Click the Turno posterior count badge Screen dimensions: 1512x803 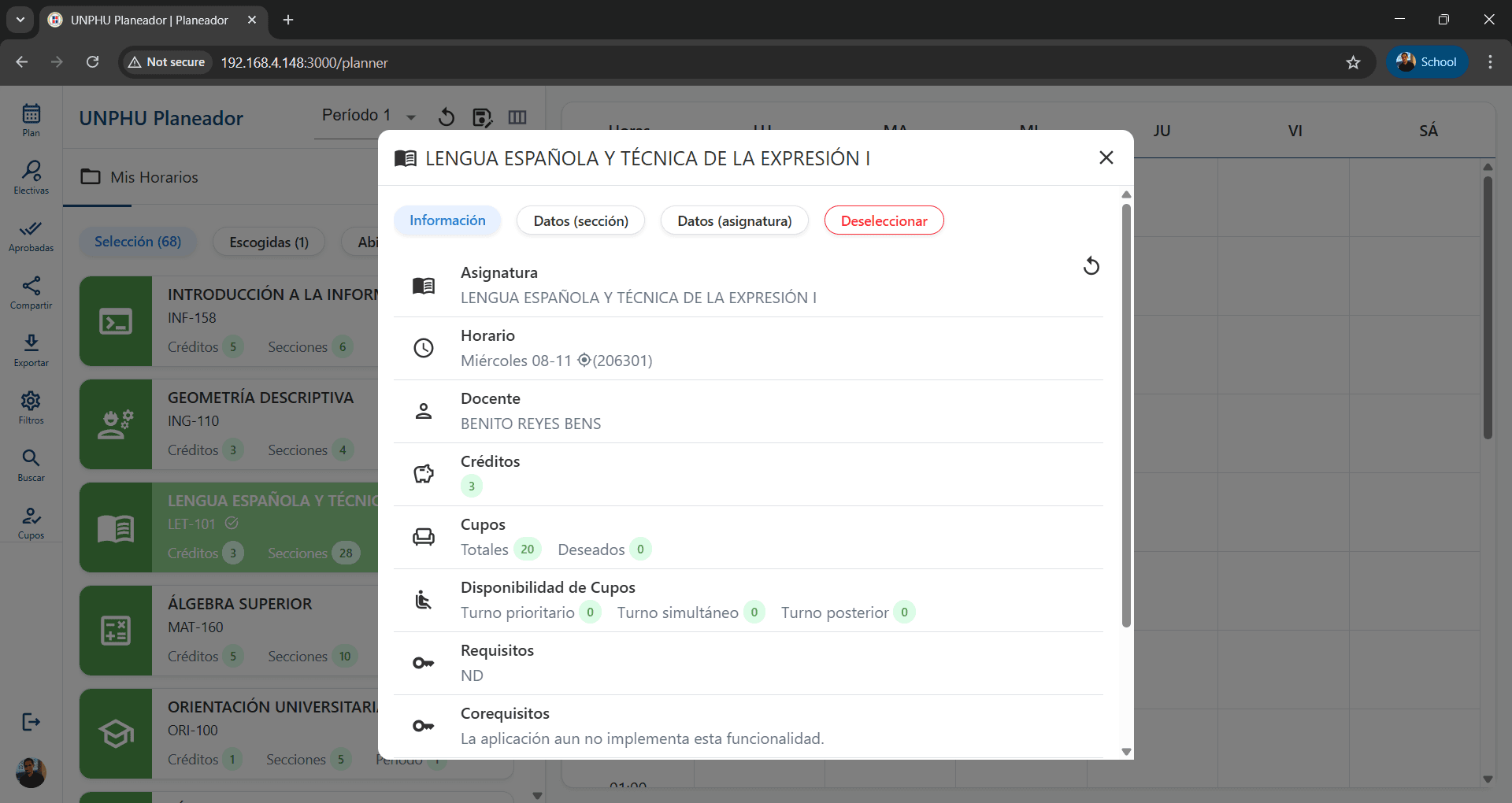[x=904, y=612]
